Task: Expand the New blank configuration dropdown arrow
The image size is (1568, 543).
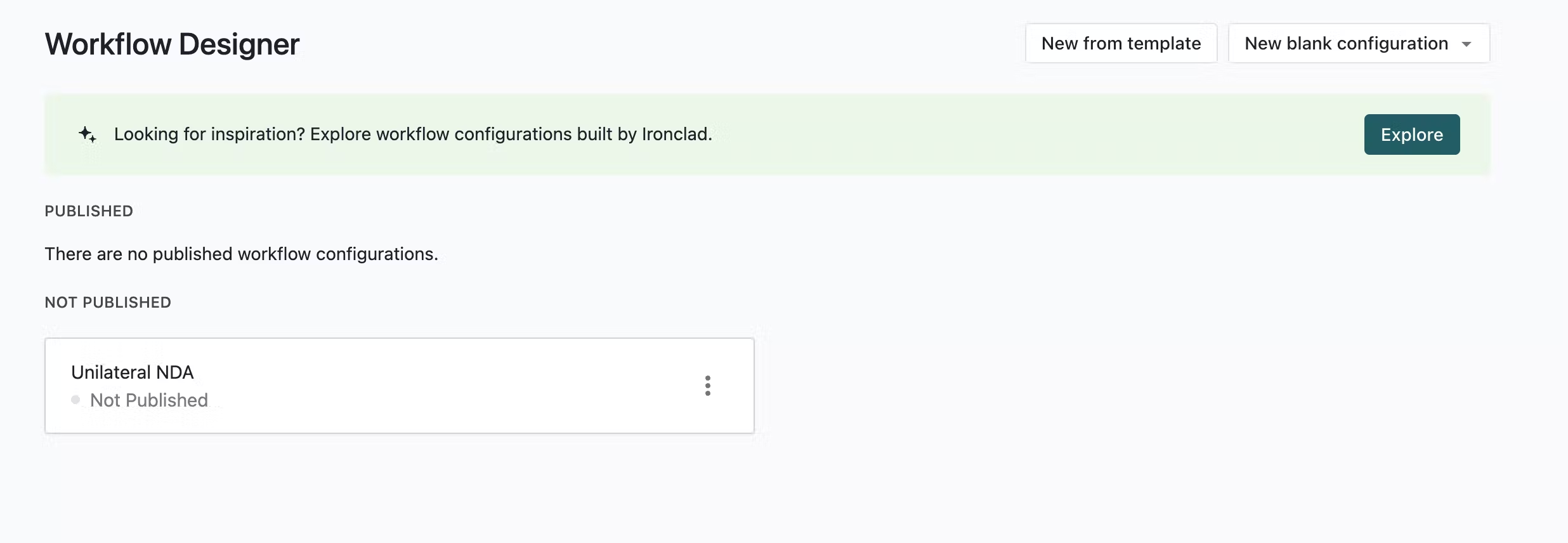Action: point(1467,44)
